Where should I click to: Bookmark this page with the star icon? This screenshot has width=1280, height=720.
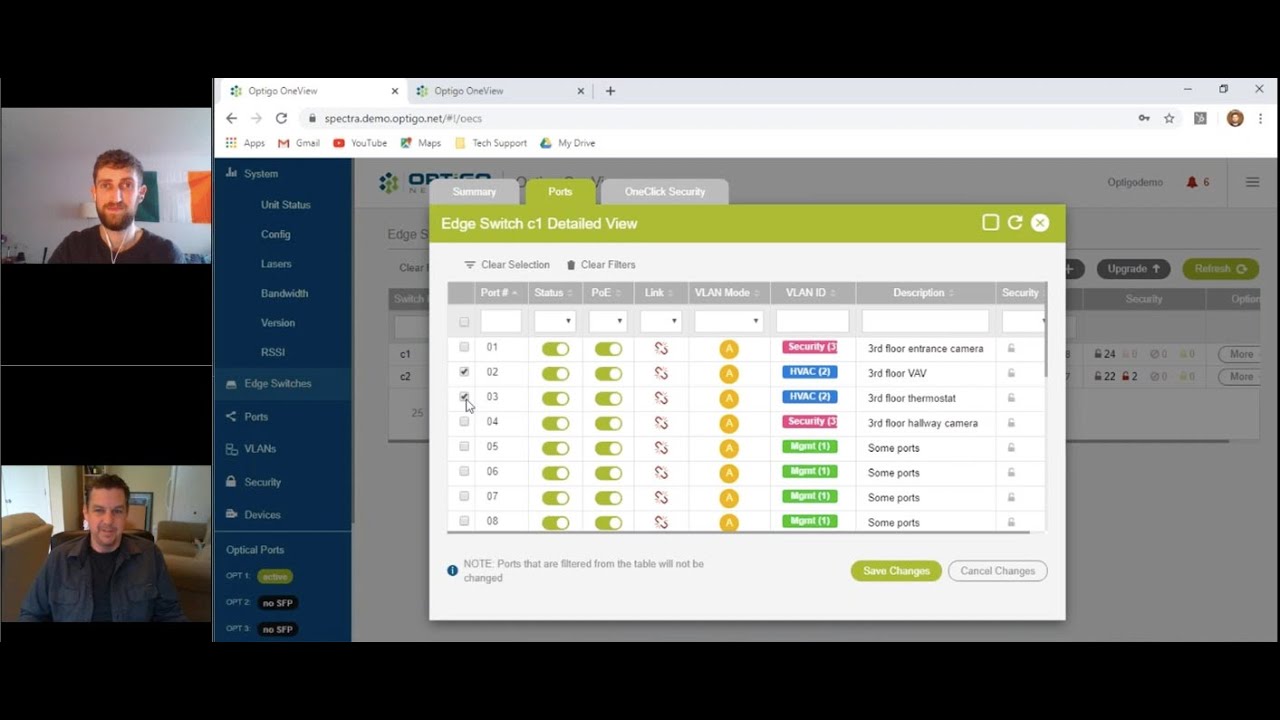click(x=1169, y=118)
